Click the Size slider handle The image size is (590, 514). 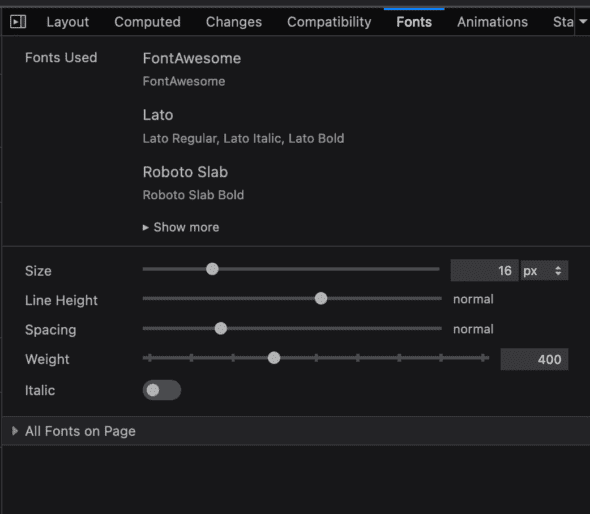(212, 269)
